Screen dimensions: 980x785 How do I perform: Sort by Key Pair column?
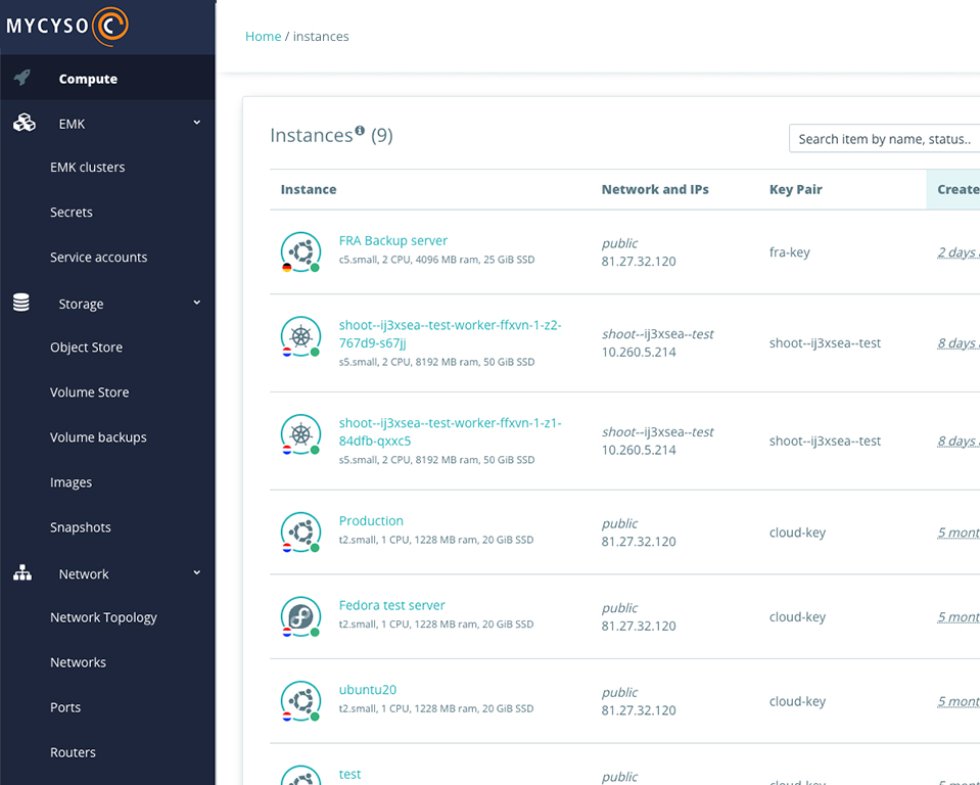coord(795,189)
